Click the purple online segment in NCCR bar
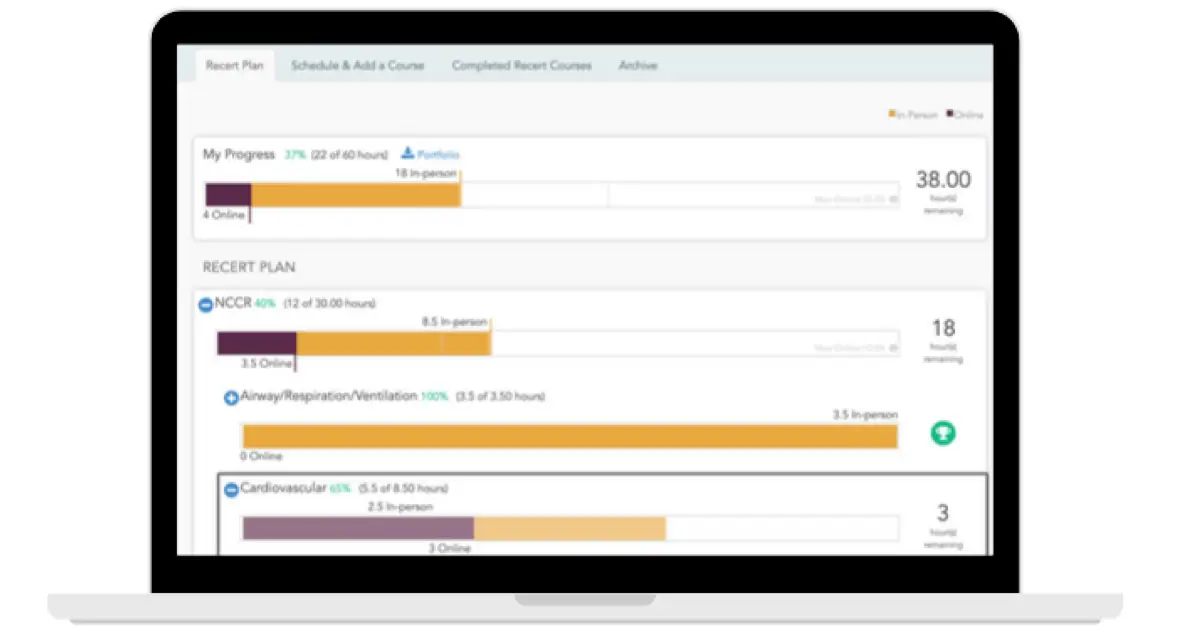Image resolution: width=1200 pixels, height=630 pixels. click(x=256, y=343)
